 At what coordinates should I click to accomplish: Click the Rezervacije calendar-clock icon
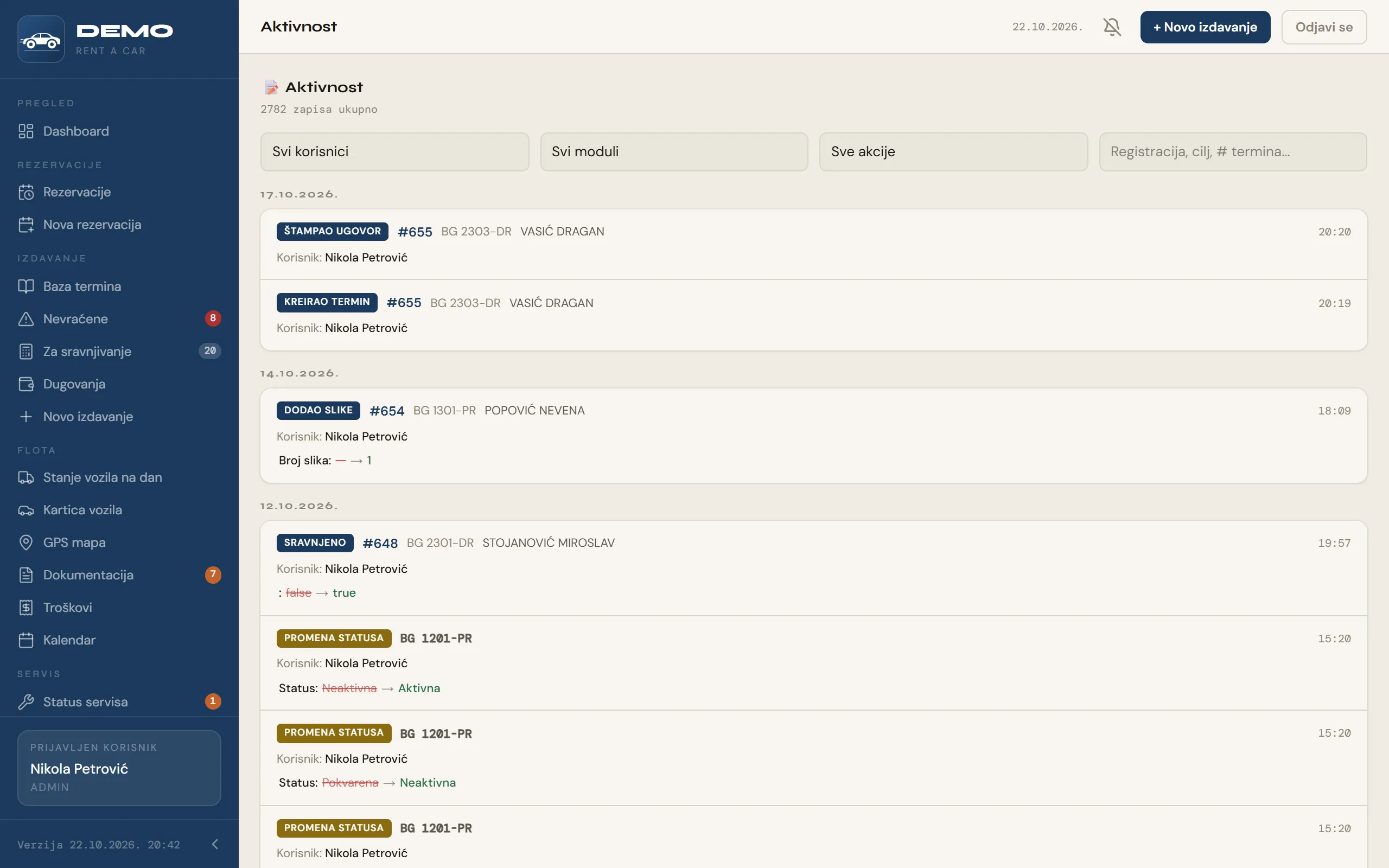26,192
